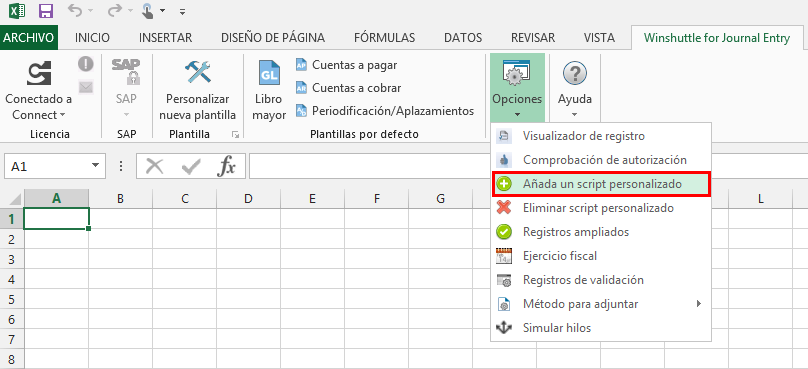
Task: Select column A header
Action: tap(56, 198)
